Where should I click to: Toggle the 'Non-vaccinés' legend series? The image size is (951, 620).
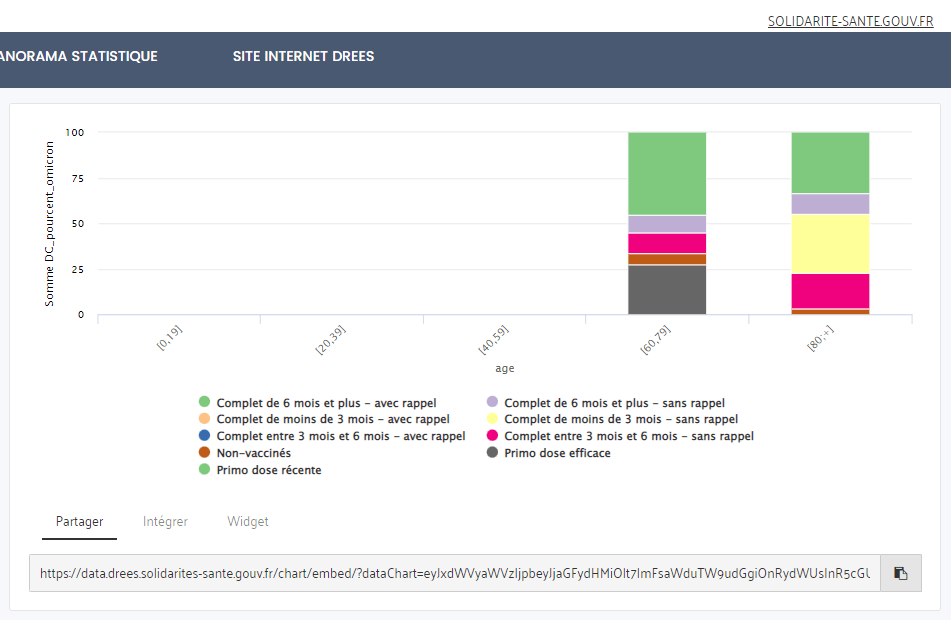(x=253, y=453)
